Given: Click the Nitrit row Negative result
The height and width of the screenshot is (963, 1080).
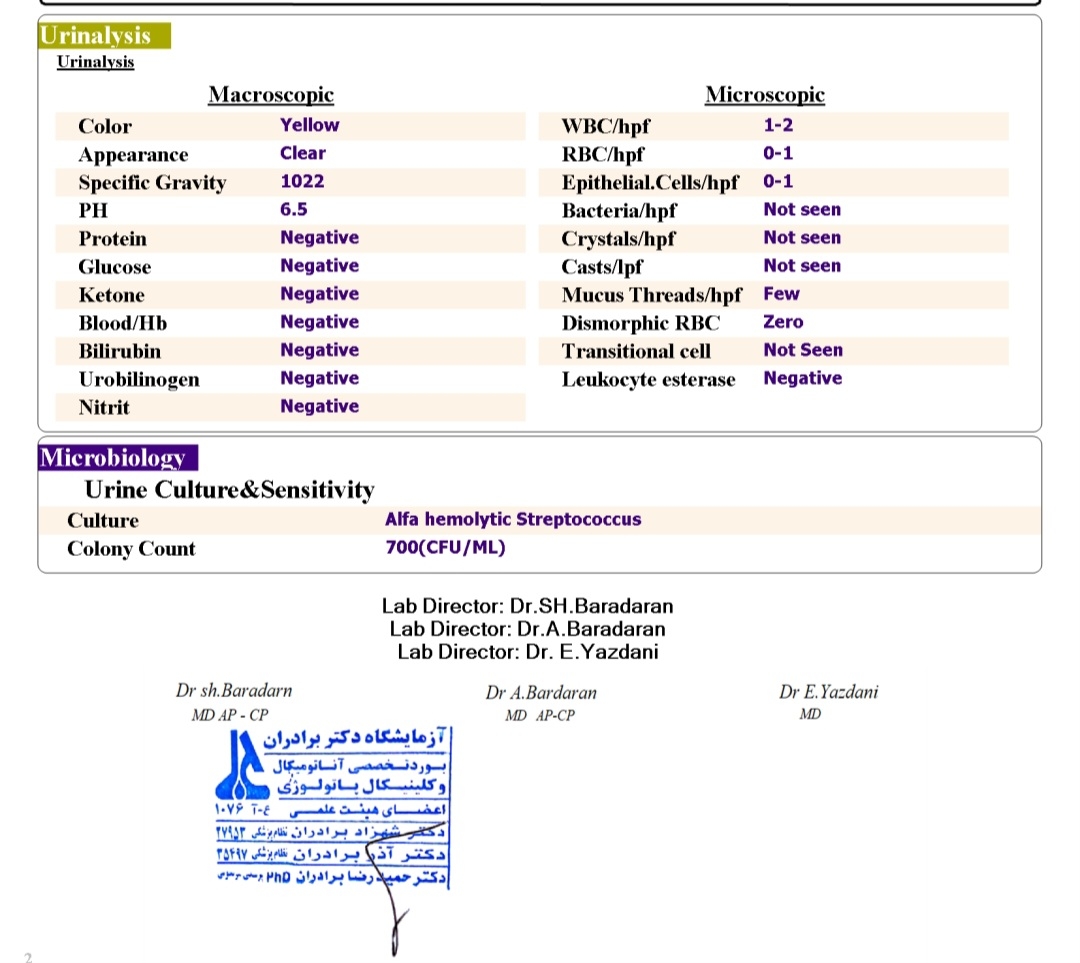Looking at the screenshot, I should tap(319, 406).
